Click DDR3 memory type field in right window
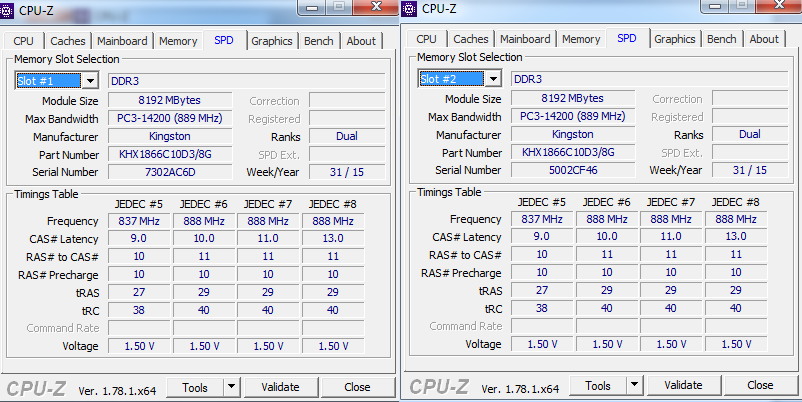This screenshot has height=402, width=802. click(x=650, y=79)
